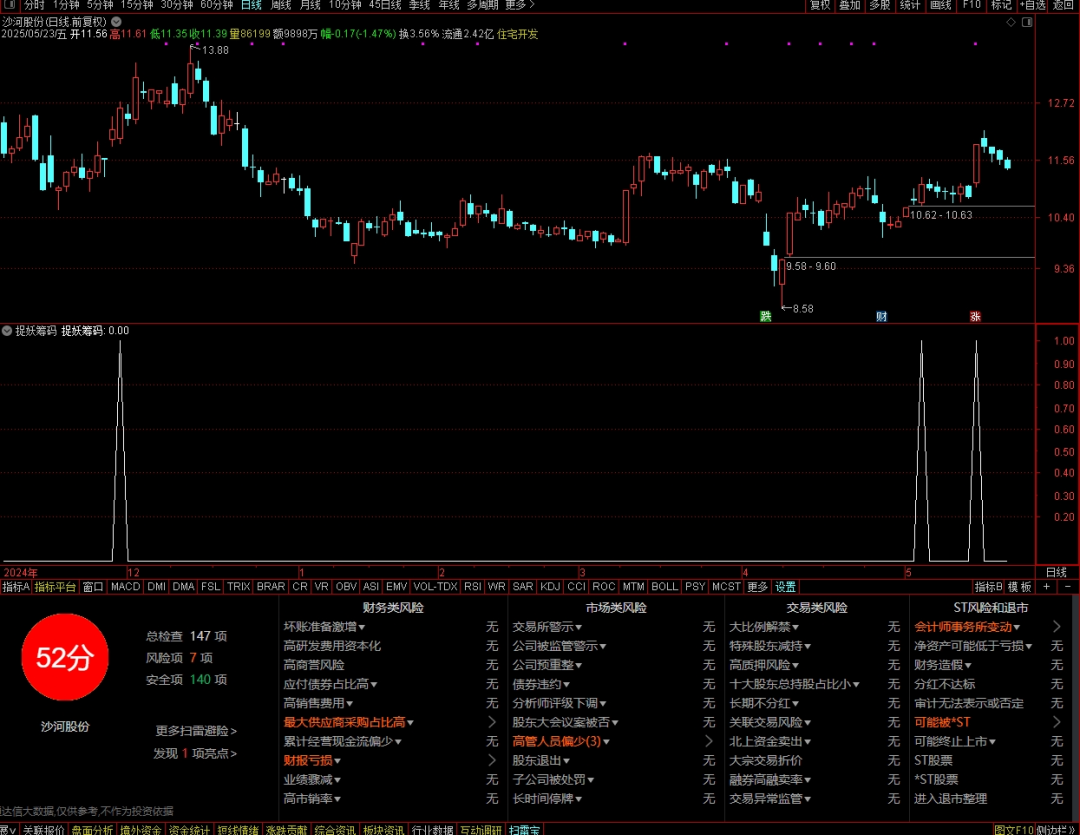Switch to the 5分钟 timeframe
Viewport: 1080px width, 835px height.
[x=100, y=5]
